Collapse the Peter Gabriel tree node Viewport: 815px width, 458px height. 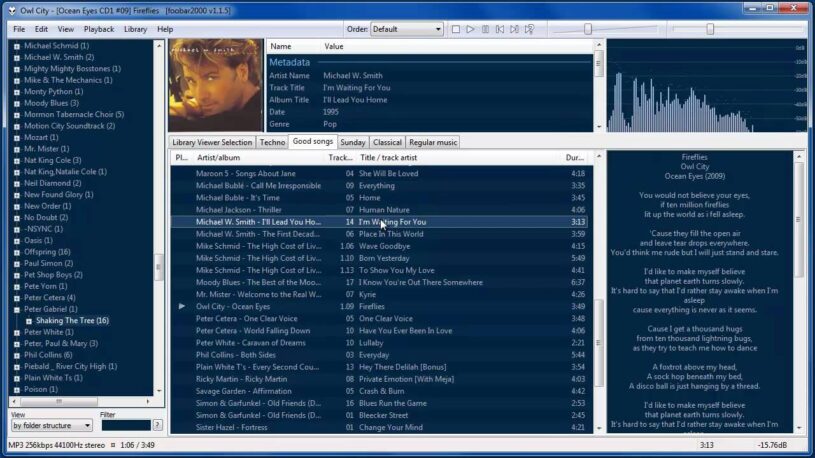[17, 309]
